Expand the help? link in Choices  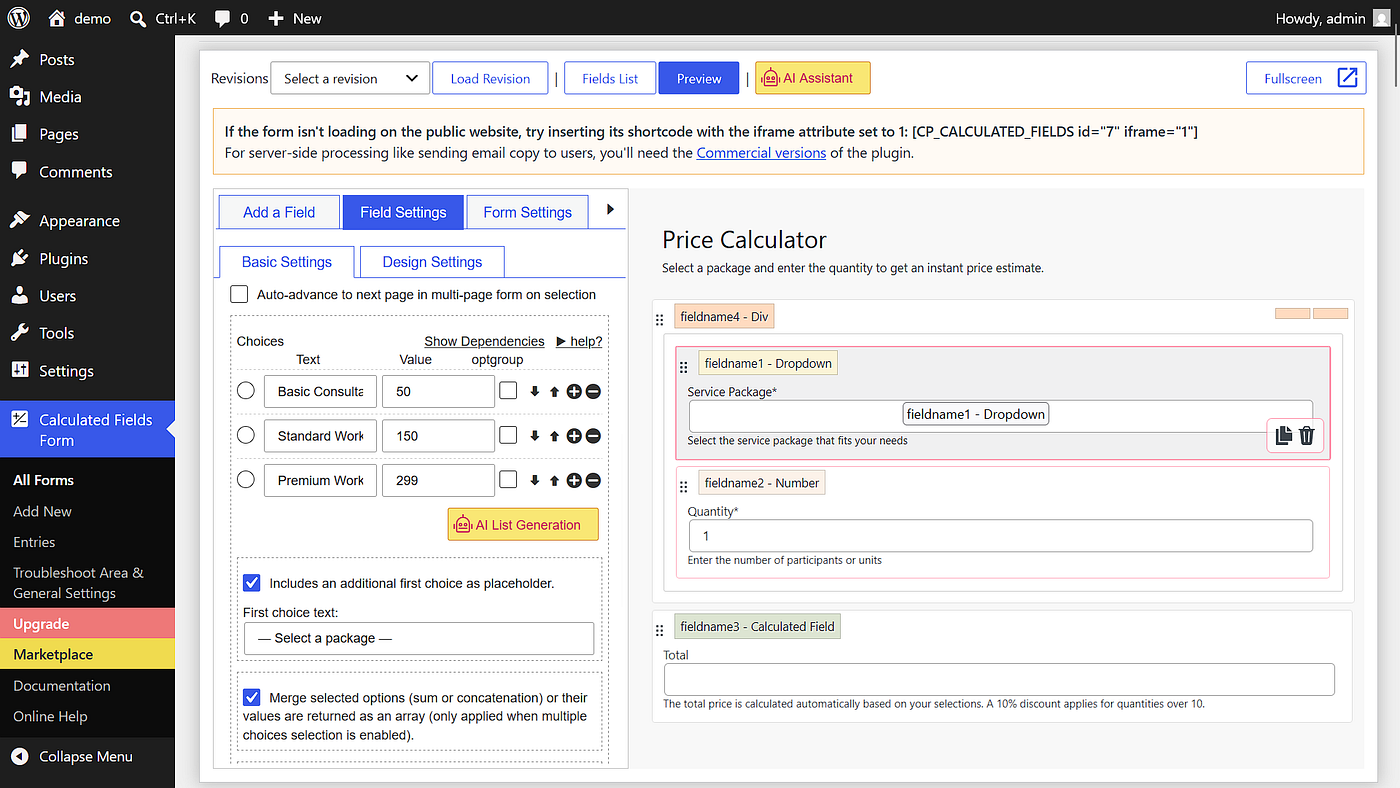[579, 341]
